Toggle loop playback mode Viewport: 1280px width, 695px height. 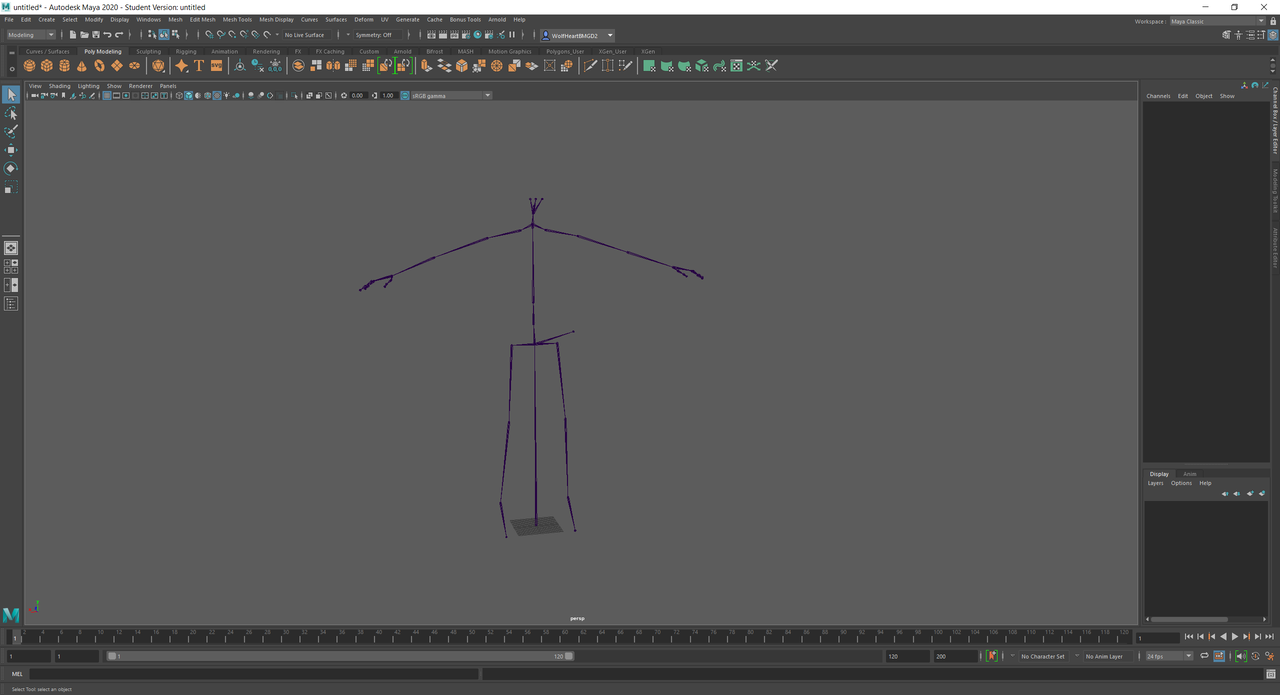(x=1205, y=656)
